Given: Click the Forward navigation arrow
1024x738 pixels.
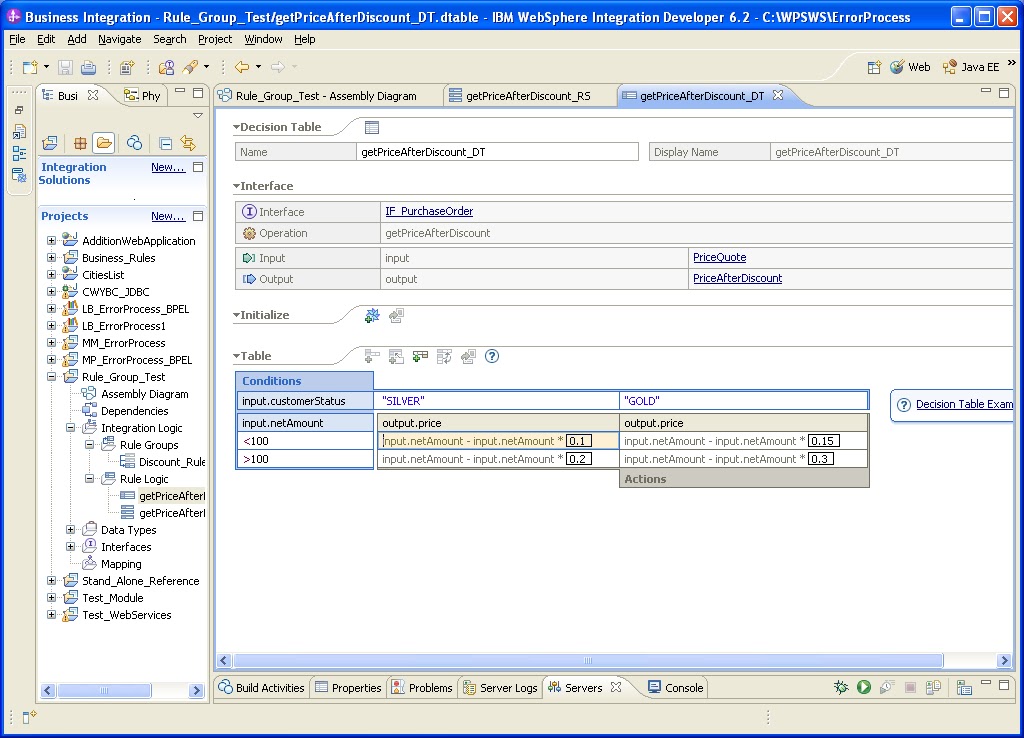Looking at the screenshot, I should click(278, 67).
